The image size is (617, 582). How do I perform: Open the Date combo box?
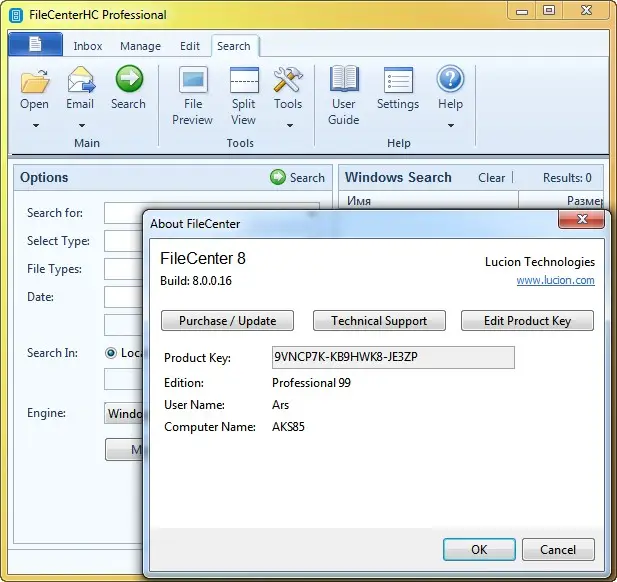pyautogui.click(x=124, y=297)
